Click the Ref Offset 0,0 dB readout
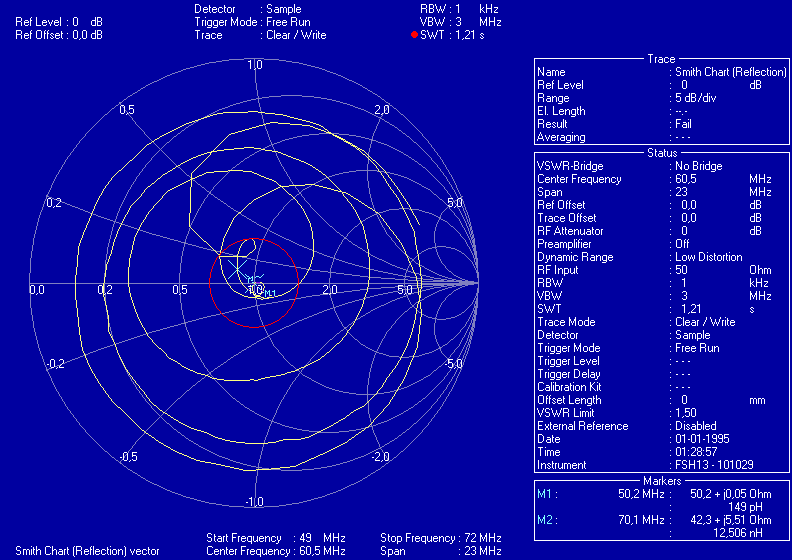 [x=58, y=35]
